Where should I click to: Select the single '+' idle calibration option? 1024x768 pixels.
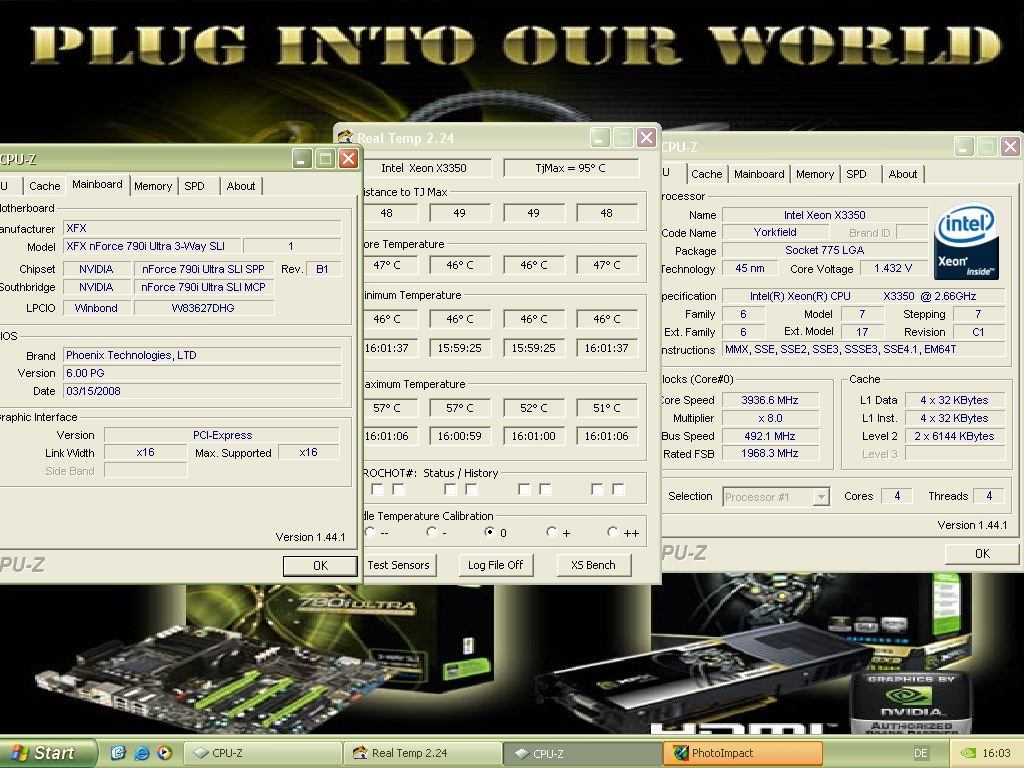[x=552, y=532]
